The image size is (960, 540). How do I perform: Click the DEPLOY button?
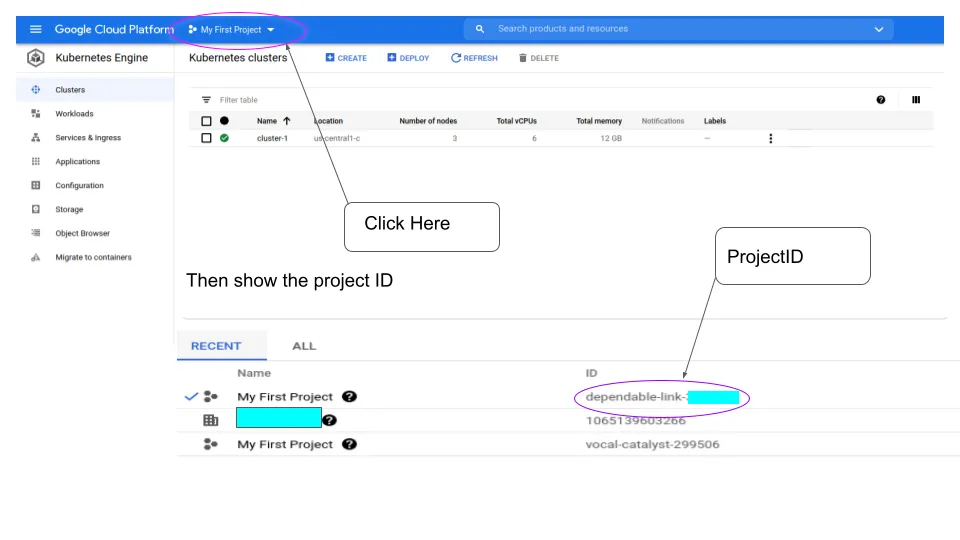coord(408,58)
